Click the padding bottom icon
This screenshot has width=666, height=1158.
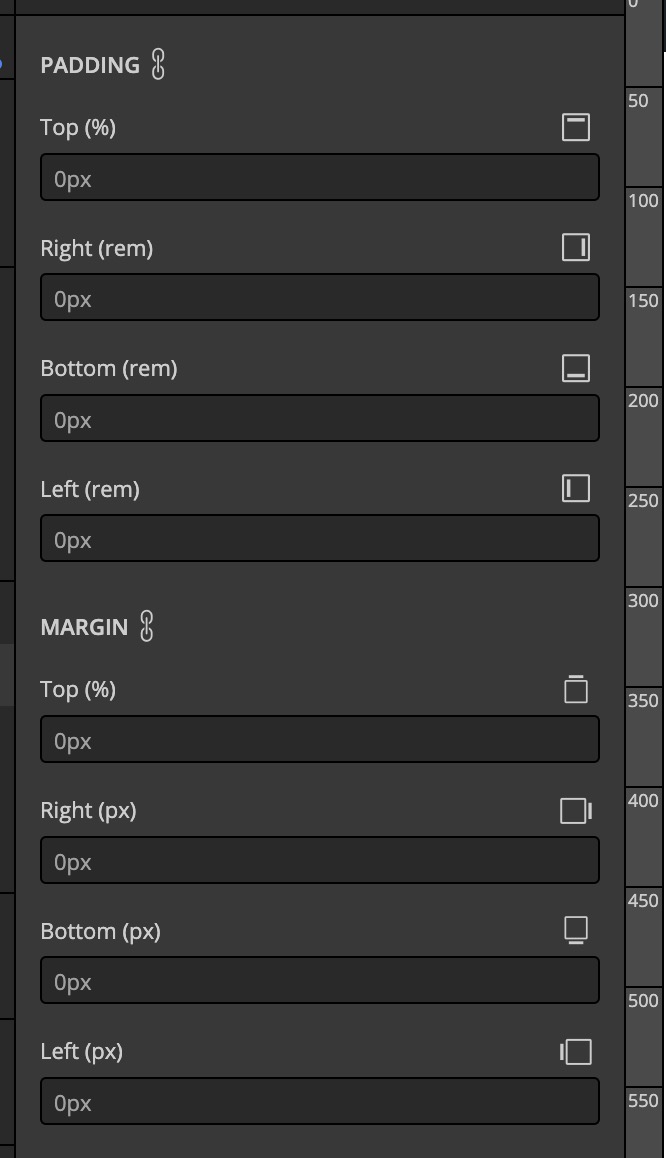[x=576, y=368]
